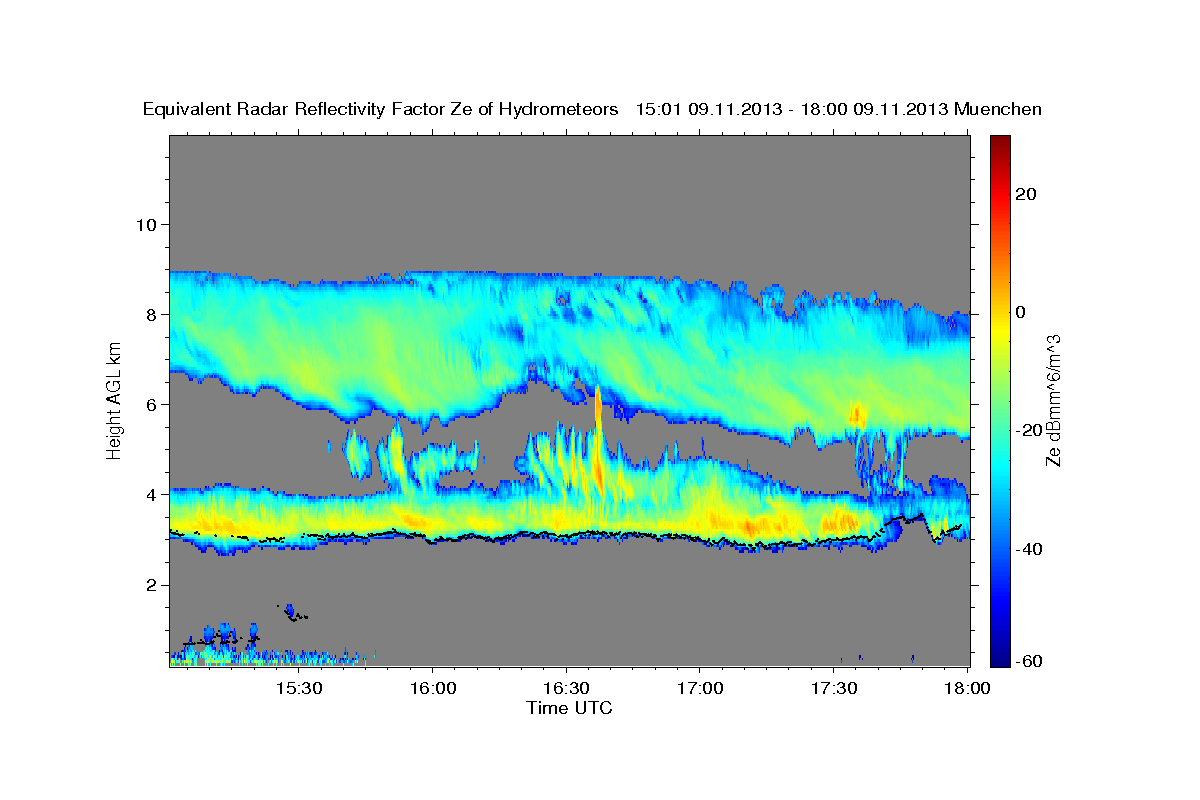Click the colorbar tick label 0

coord(1021,312)
